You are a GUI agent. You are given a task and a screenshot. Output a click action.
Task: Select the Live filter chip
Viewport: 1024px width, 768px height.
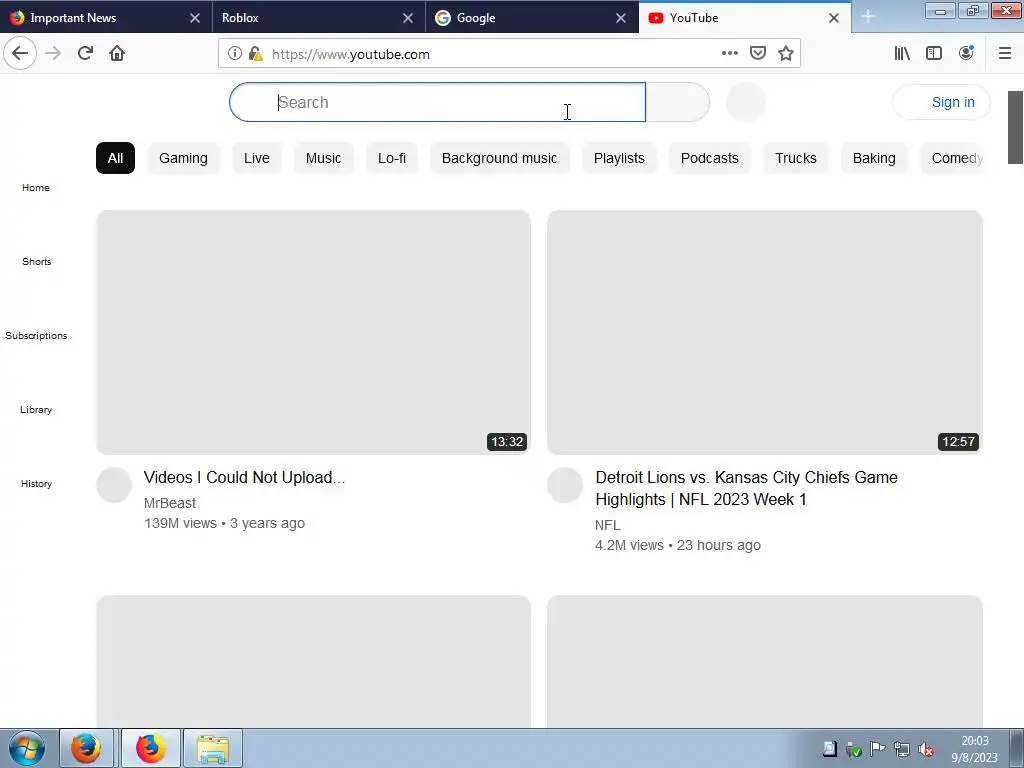click(257, 158)
